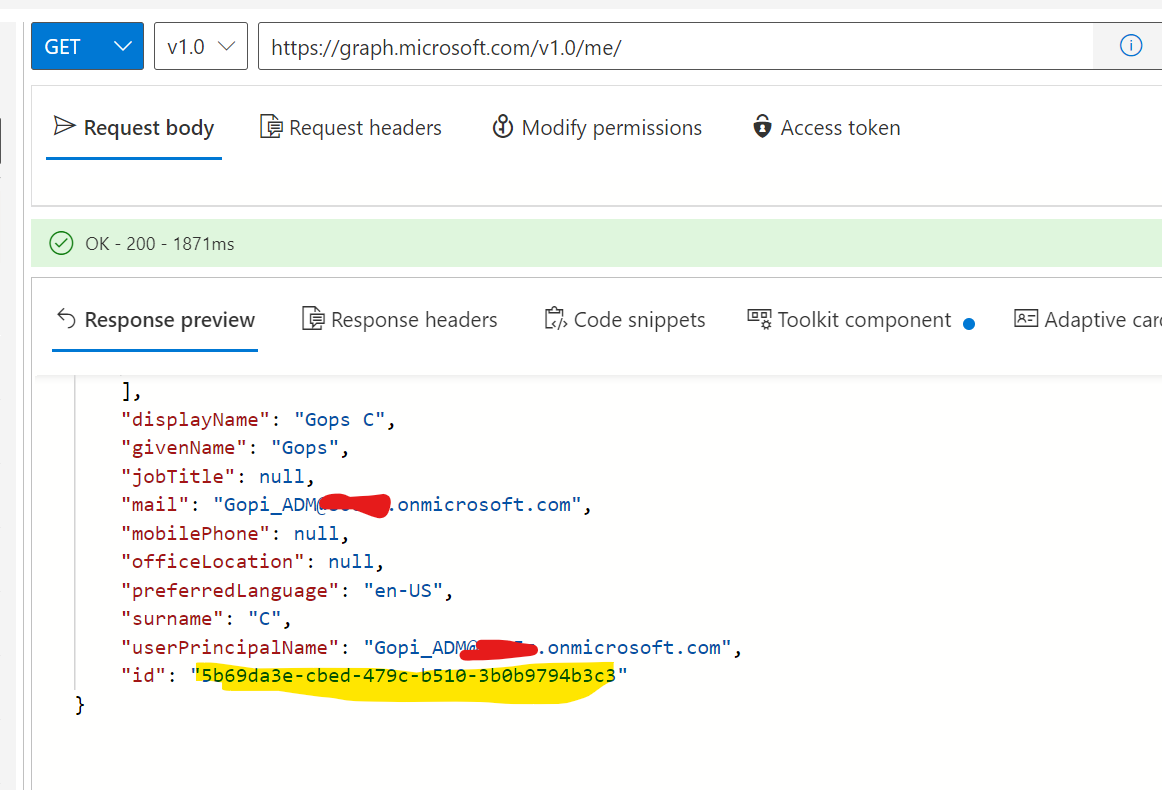Click the id GUID value 5b69da3e-cbed
Viewport: 1162px width, 790px height.
tap(409, 676)
